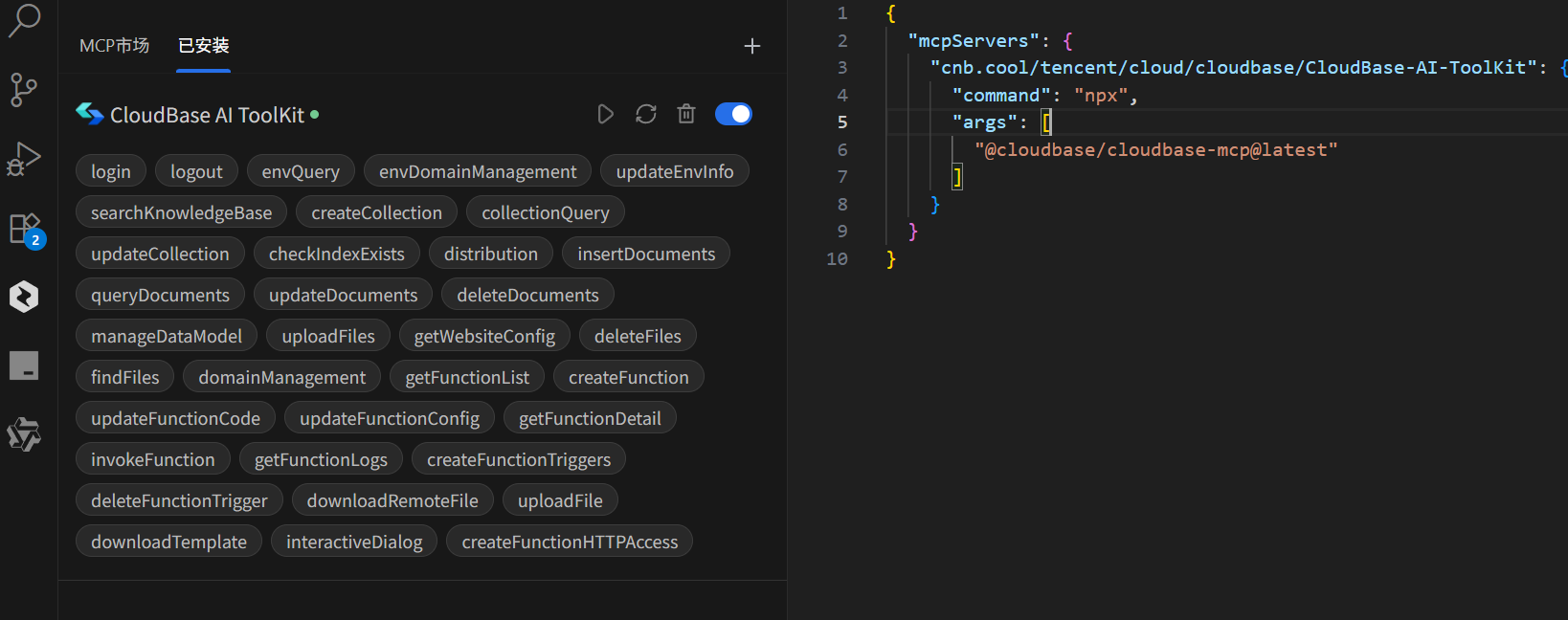Run the CloudBase AI ToolKit server

pos(605,115)
